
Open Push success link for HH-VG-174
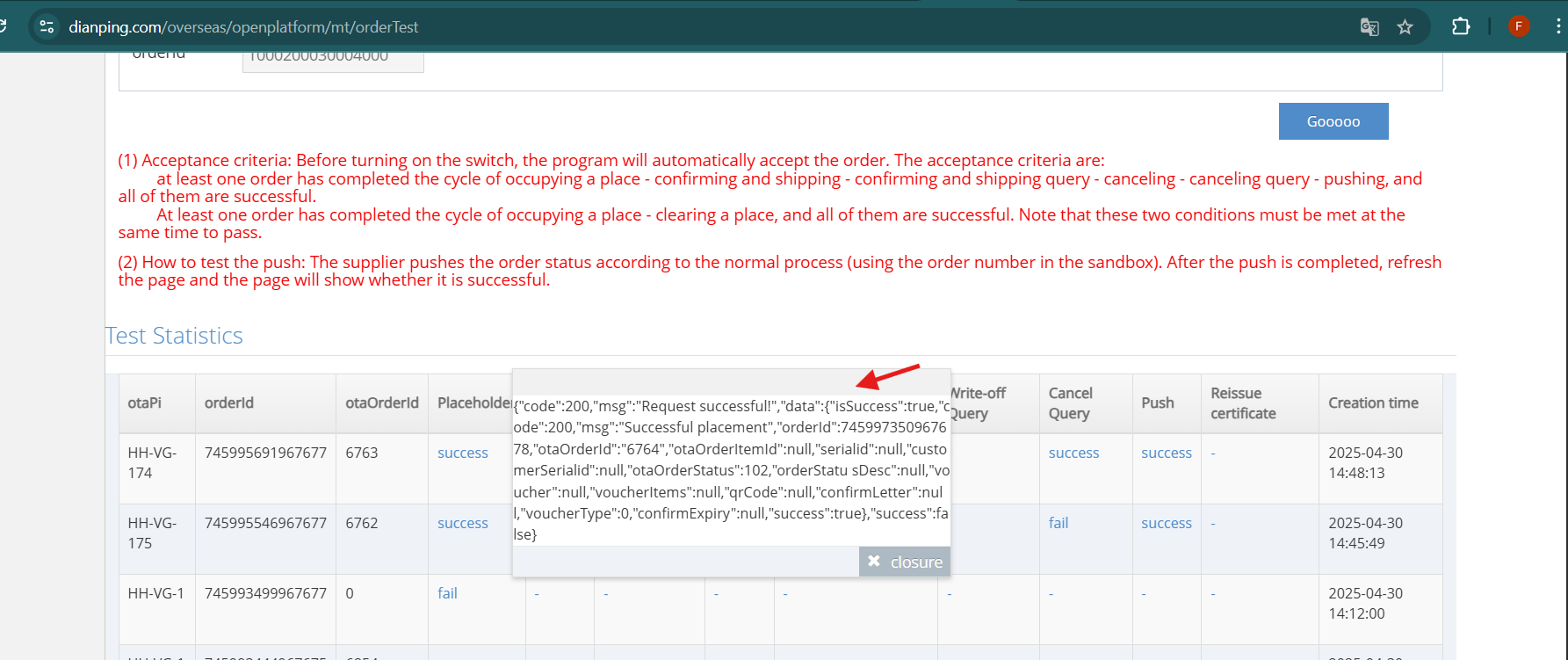[1167, 453]
